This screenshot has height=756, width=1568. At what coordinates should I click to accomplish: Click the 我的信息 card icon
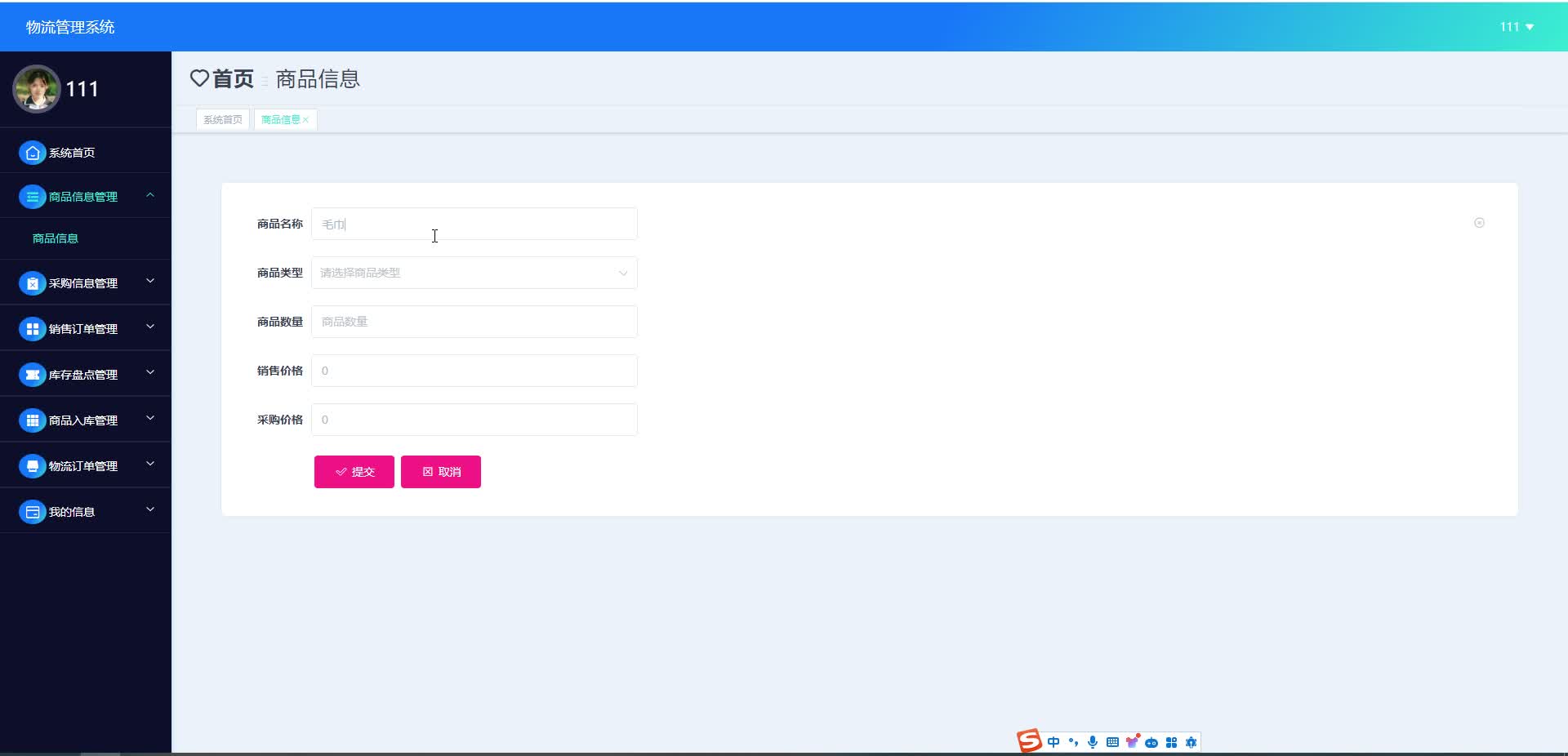(x=32, y=512)
